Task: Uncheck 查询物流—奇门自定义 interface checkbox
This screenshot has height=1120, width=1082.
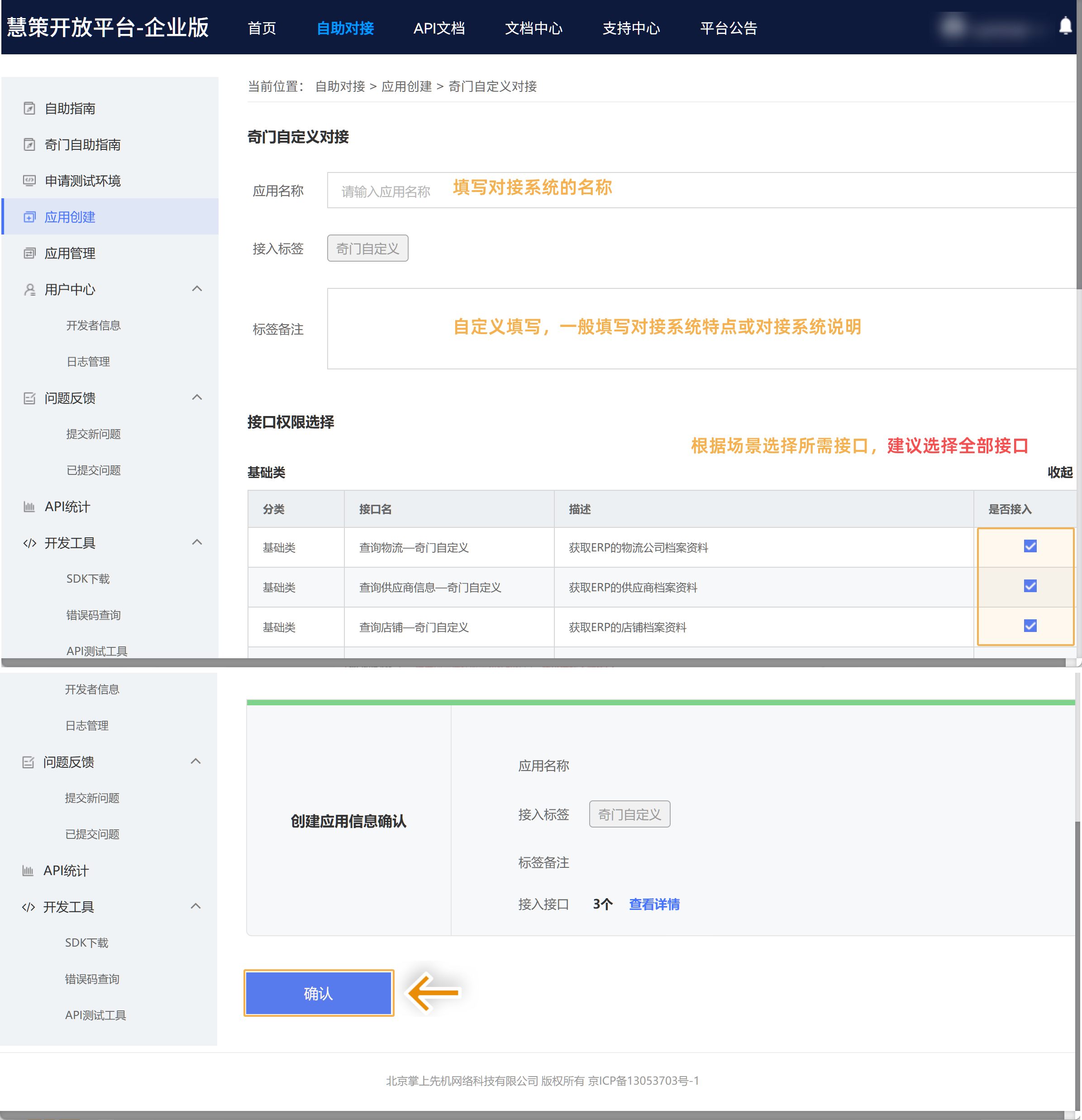Action: pyautogui.click(x=1030, y=546)
